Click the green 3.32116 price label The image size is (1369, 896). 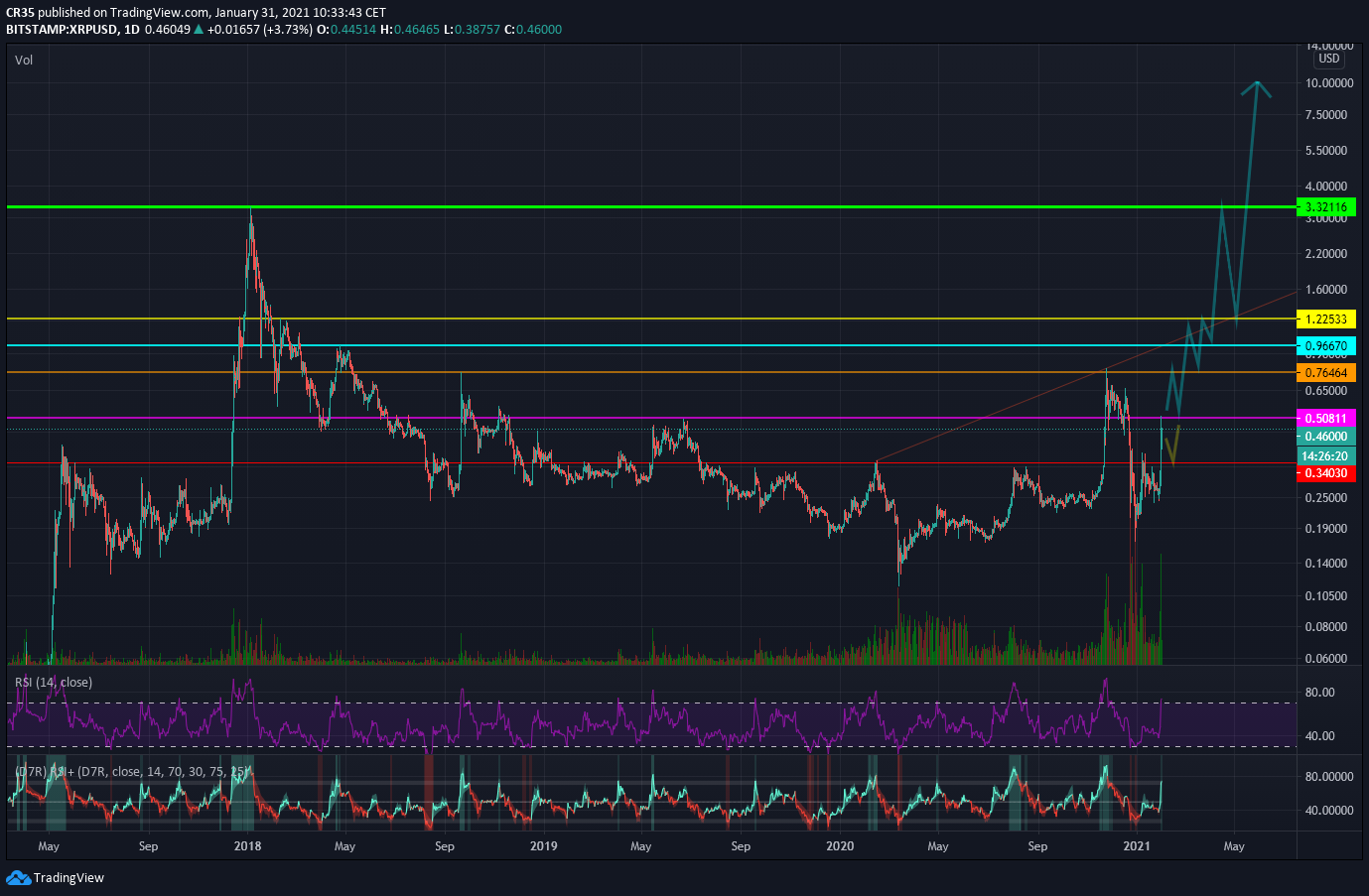click(1326, 207)
